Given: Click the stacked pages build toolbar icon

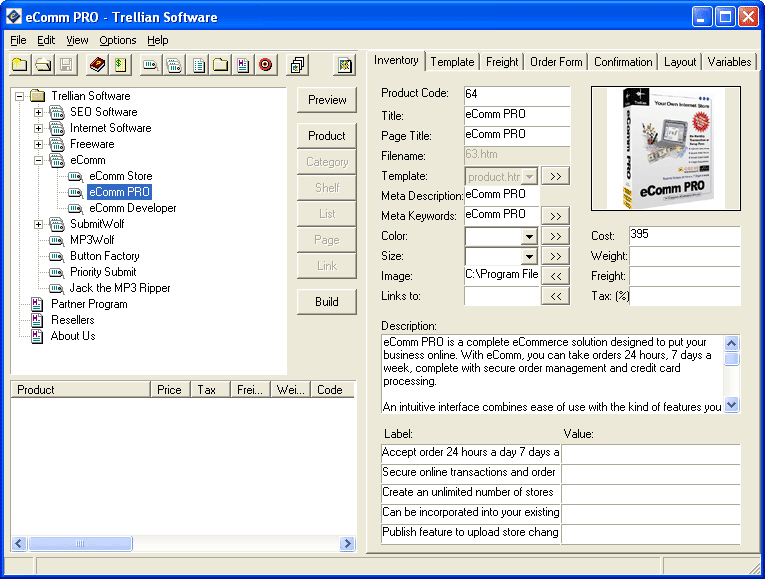Looking at the screenshot, I should coord(297,64).
